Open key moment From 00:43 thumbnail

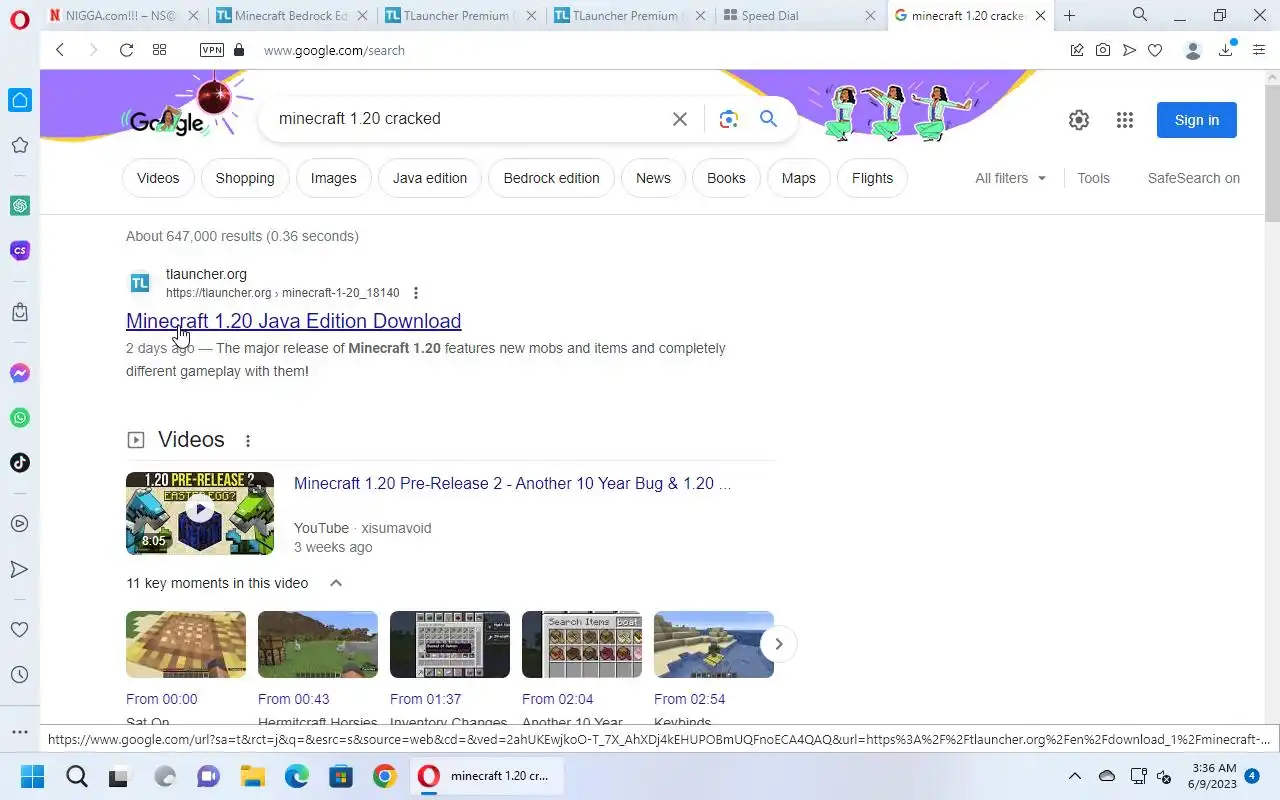[x=318, y=645]
